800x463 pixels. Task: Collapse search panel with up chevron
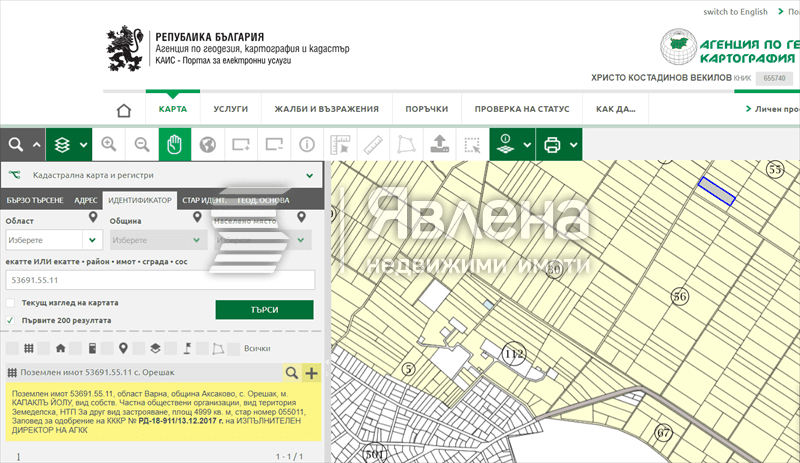coord(37,145)
